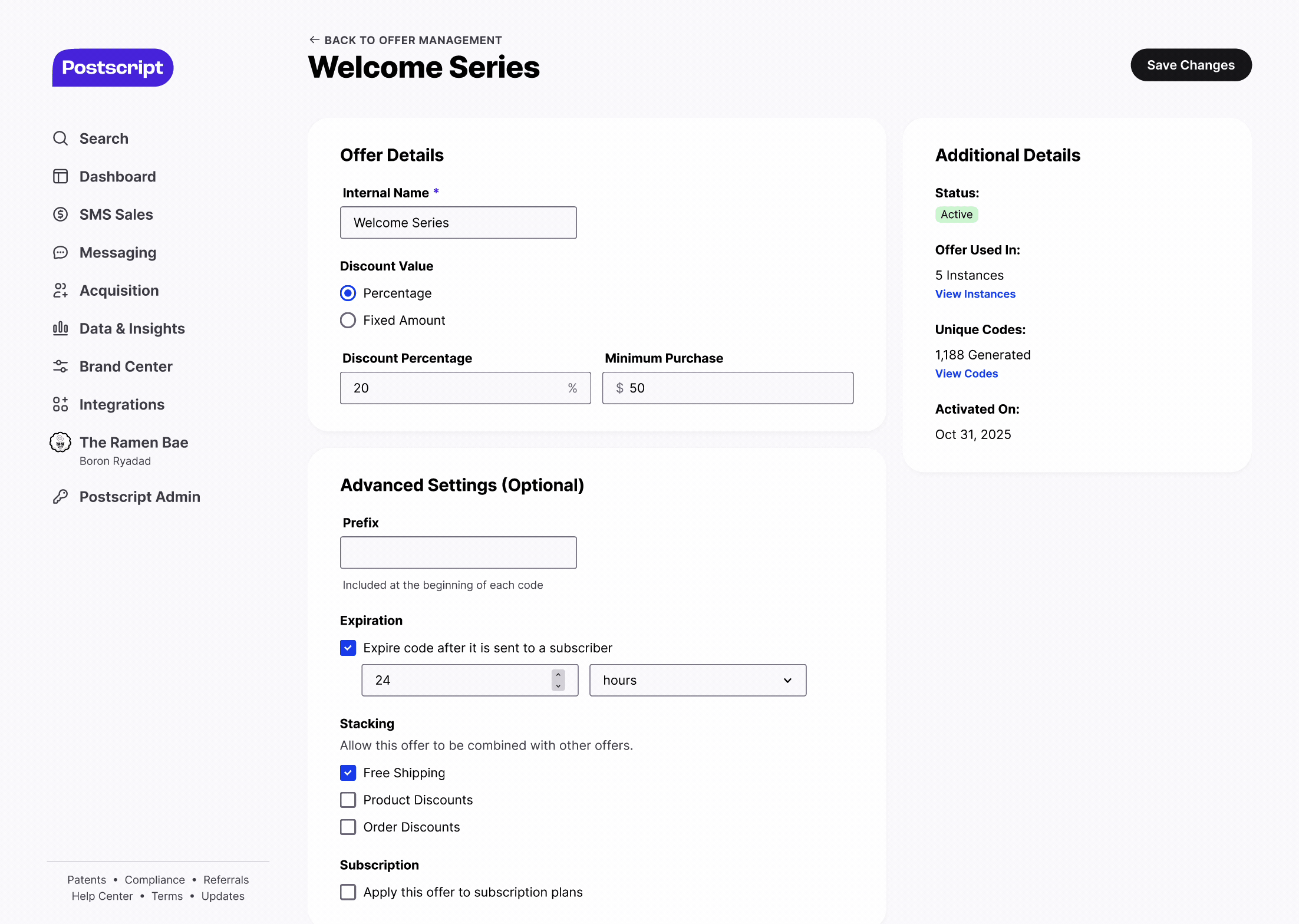The width and height of the screenshot is (1299, 924).
Task: Open Dashboard via its layout icon
Action: point(60,177)
